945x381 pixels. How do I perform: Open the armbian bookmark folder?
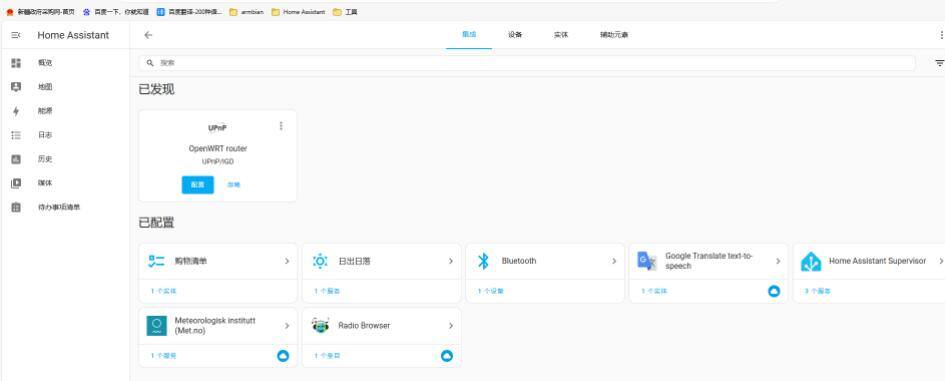(246, 11)
